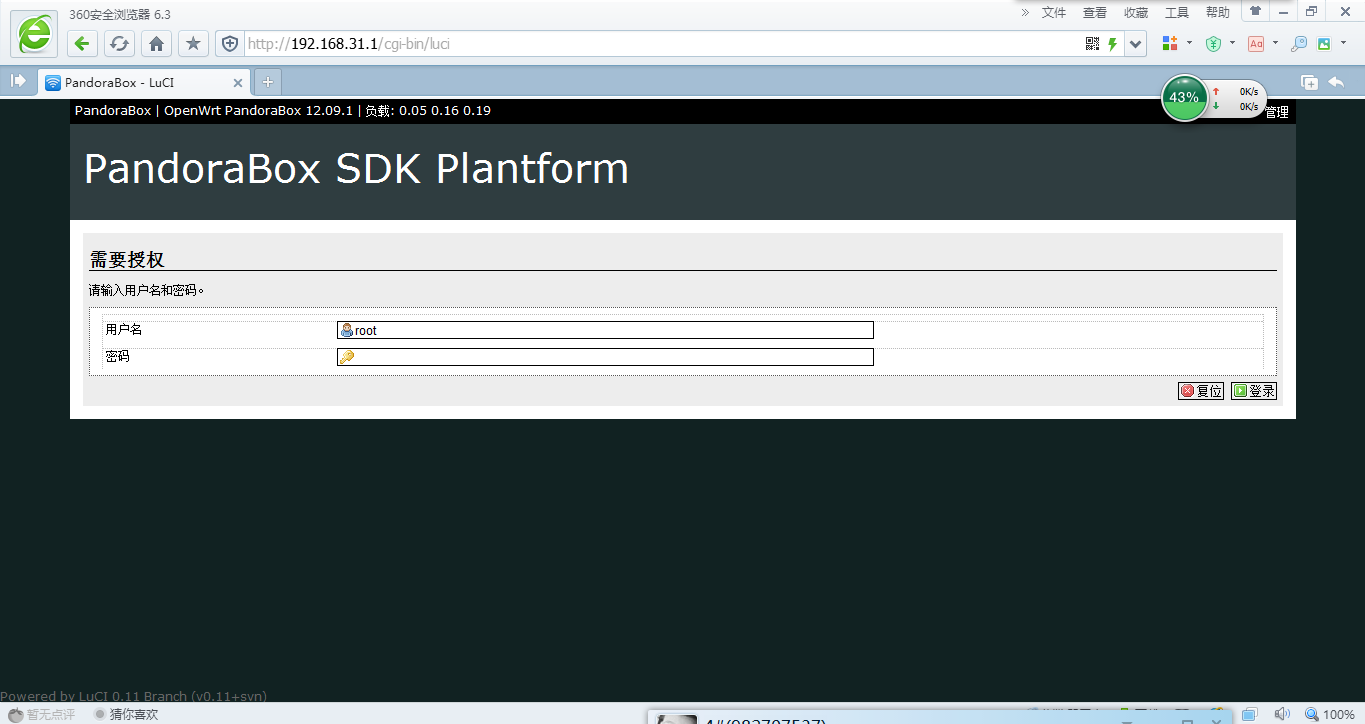Open the dropdown arrow beside the extensions grid icon
Screen dimensions: 1365x724
(x=1189, y=44)
